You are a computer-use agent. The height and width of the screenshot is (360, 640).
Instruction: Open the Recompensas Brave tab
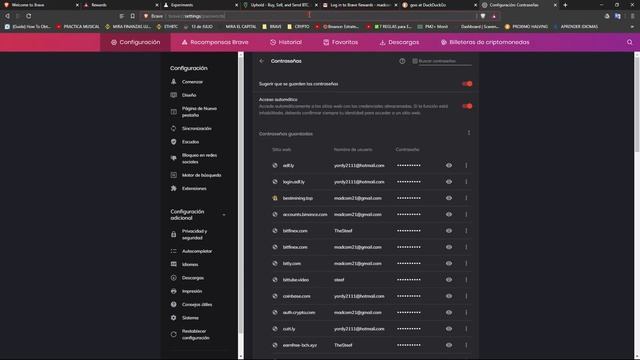pyautogui.click(x=215, y=42)
